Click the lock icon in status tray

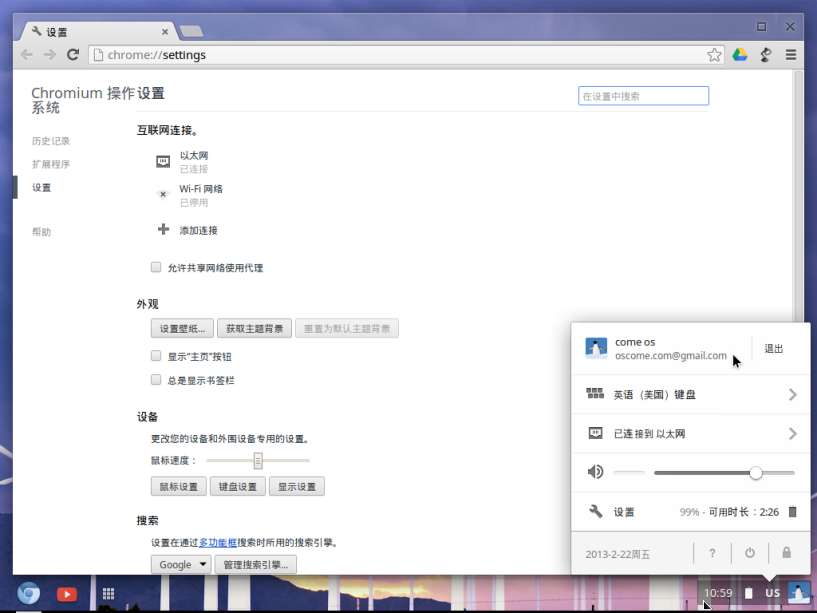(x=786, y=552)
